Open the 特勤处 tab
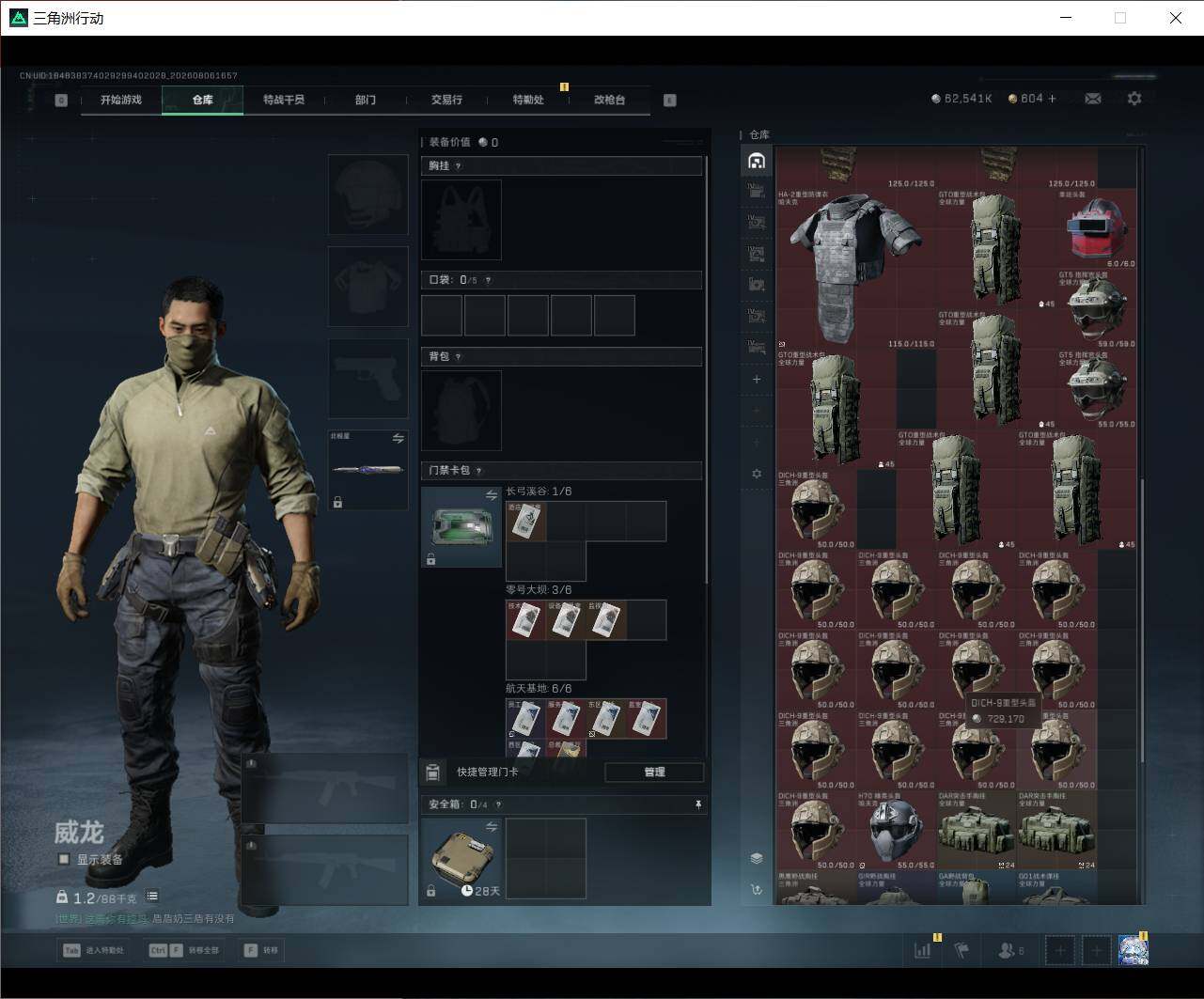Viewport: 1204px width, 999px height. point(528,100)
